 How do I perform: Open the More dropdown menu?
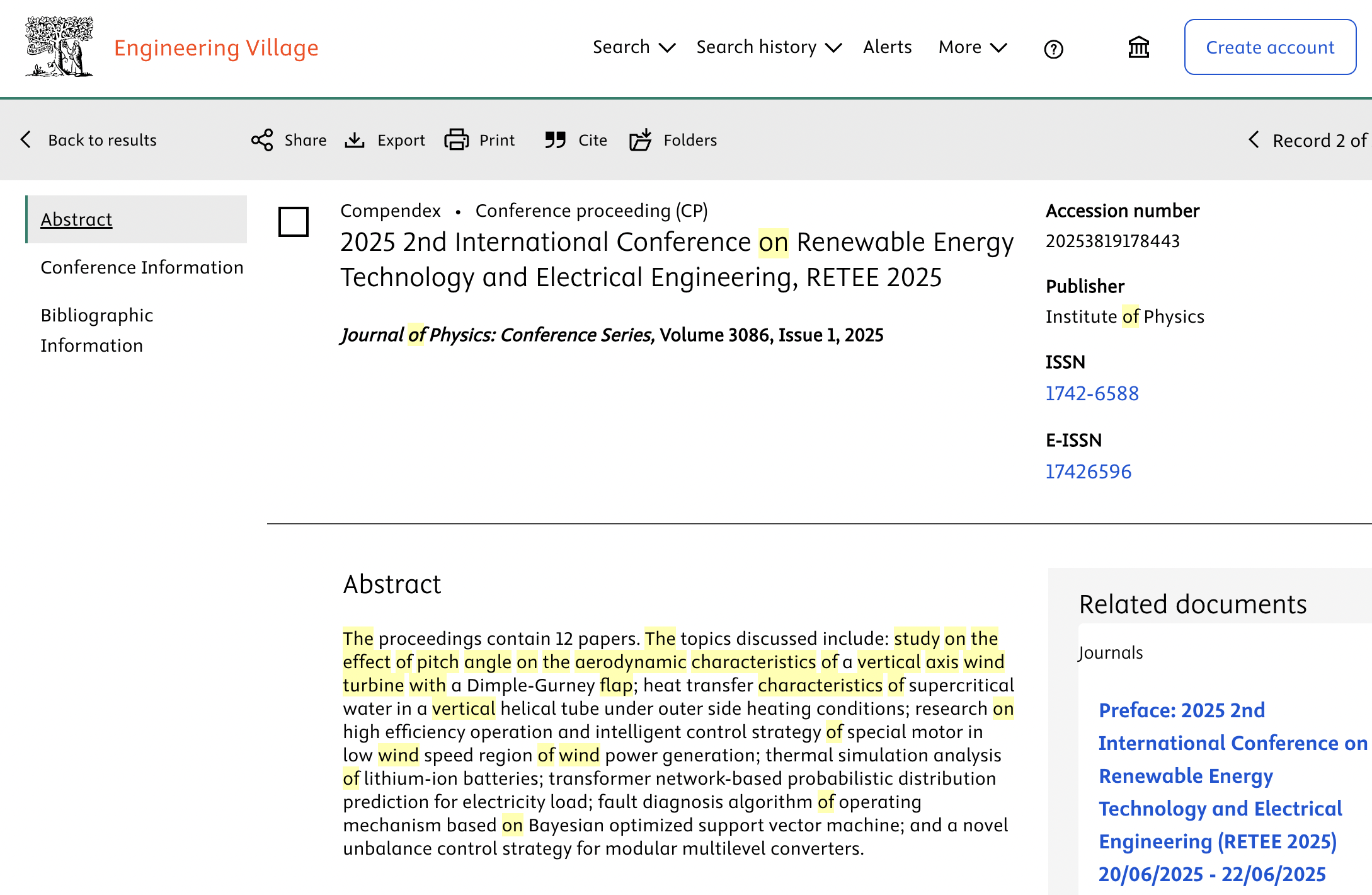click(x=972, y=47)
